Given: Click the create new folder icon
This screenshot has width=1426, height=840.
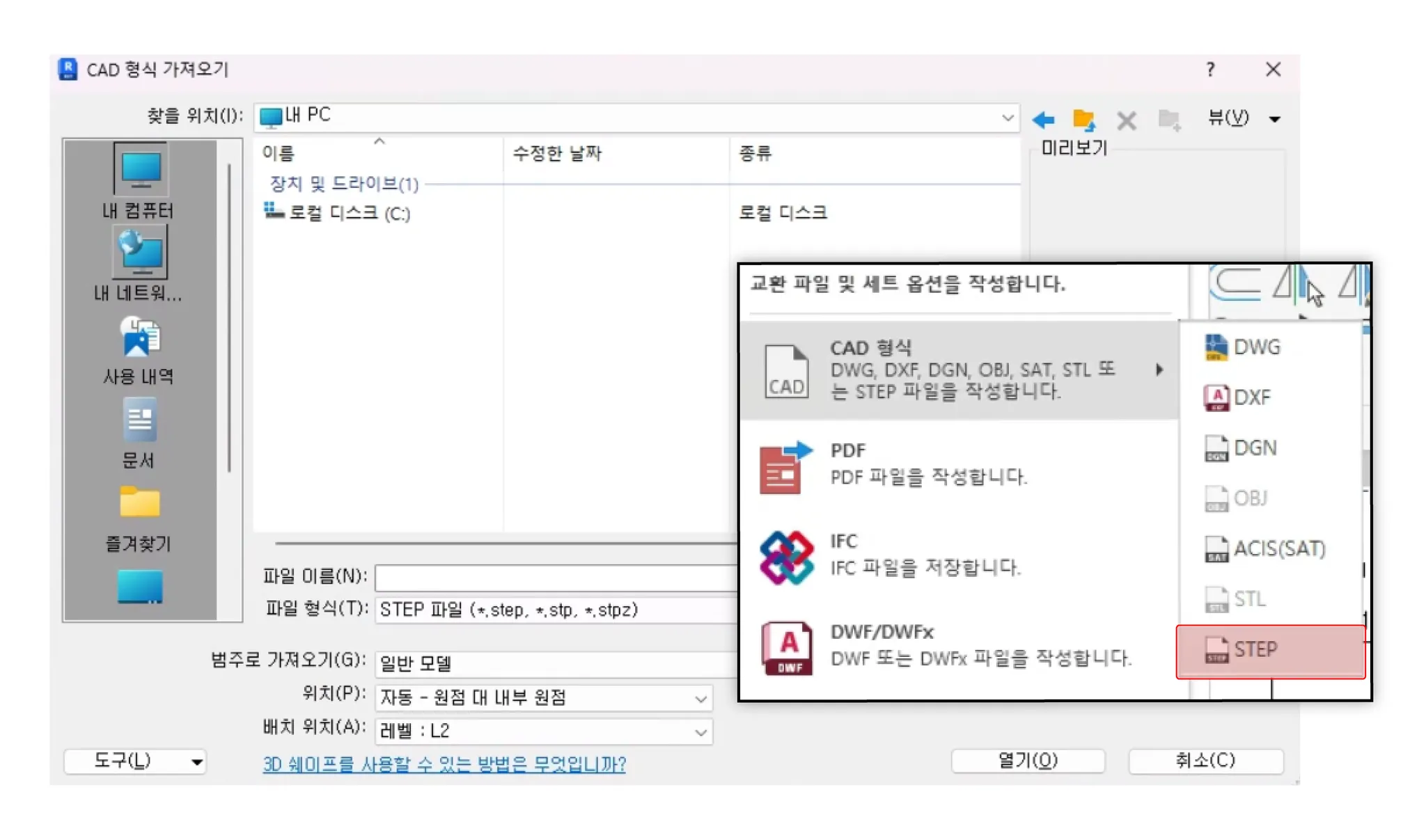Looking at the screenshot, I should pos(1169,120).
